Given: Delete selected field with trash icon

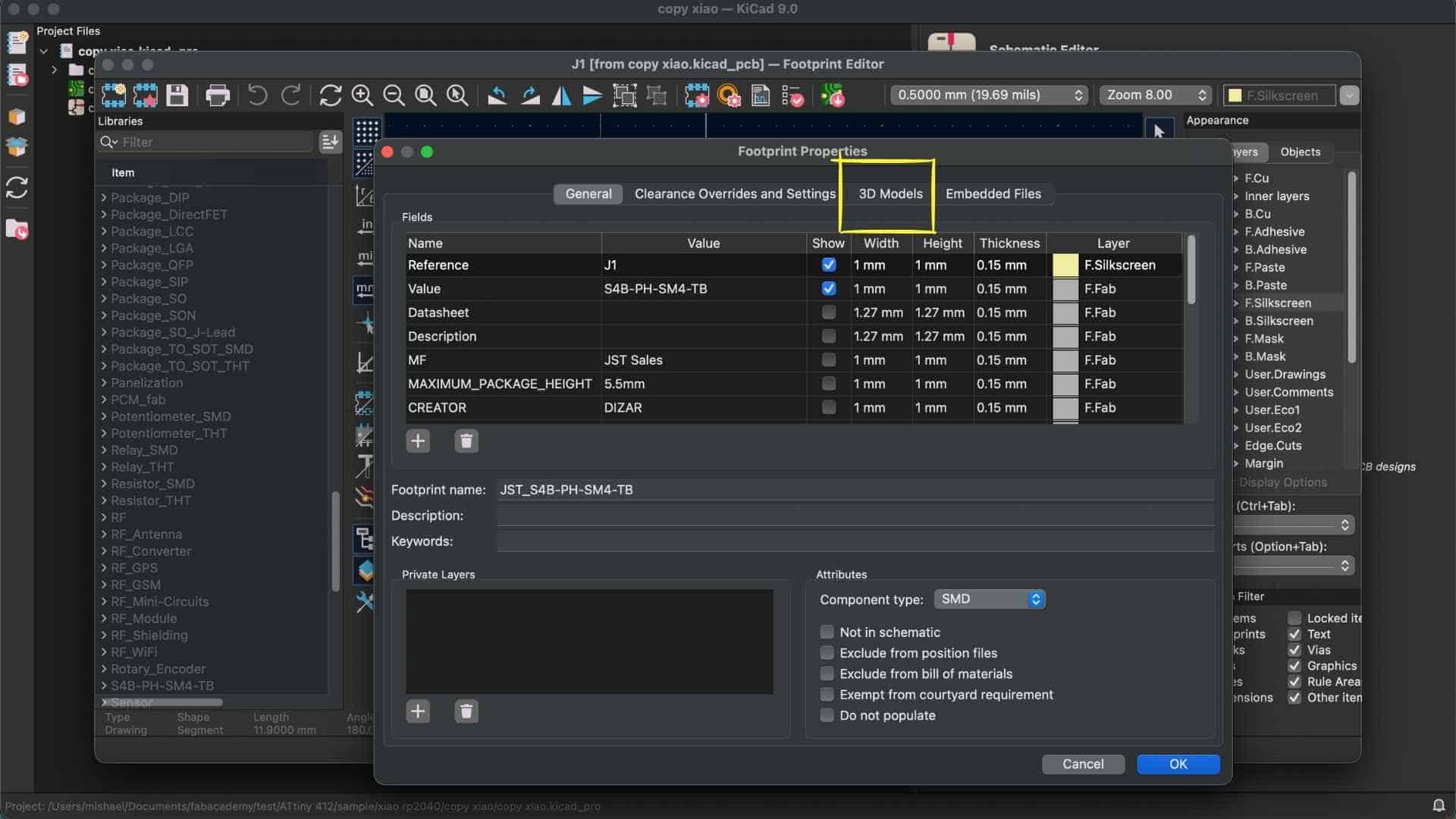Looking at the screenshot, I should click(x=466, y=441).
